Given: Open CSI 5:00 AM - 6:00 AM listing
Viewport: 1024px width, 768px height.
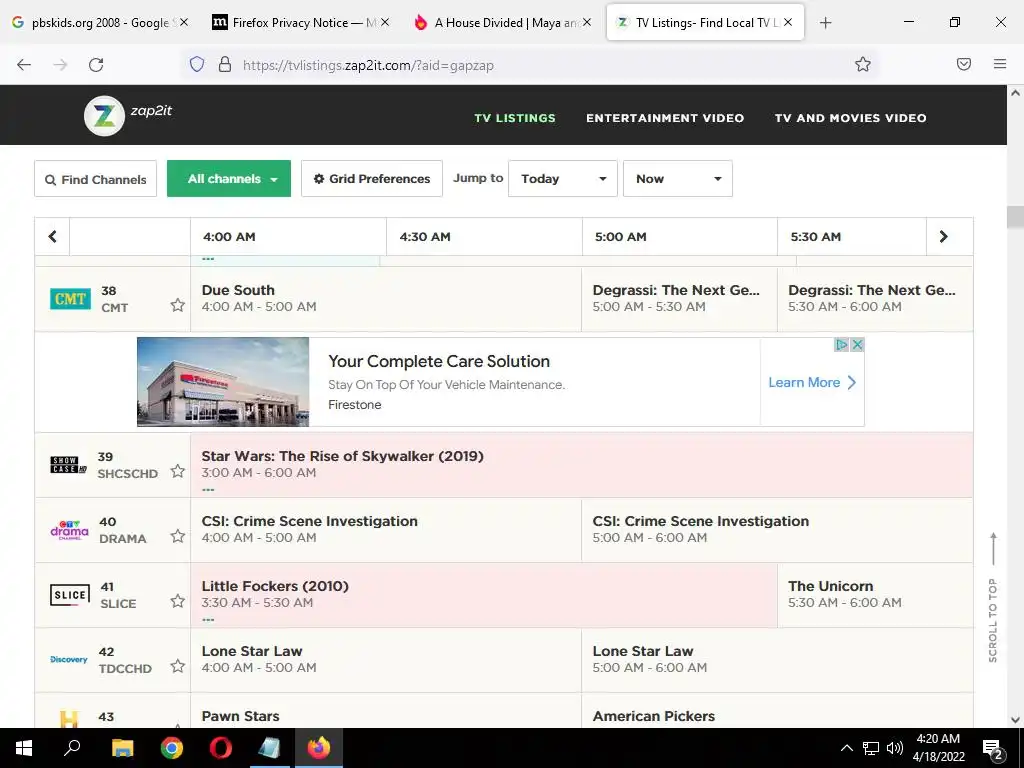Looking at the screenshot, I should [777, 530].
